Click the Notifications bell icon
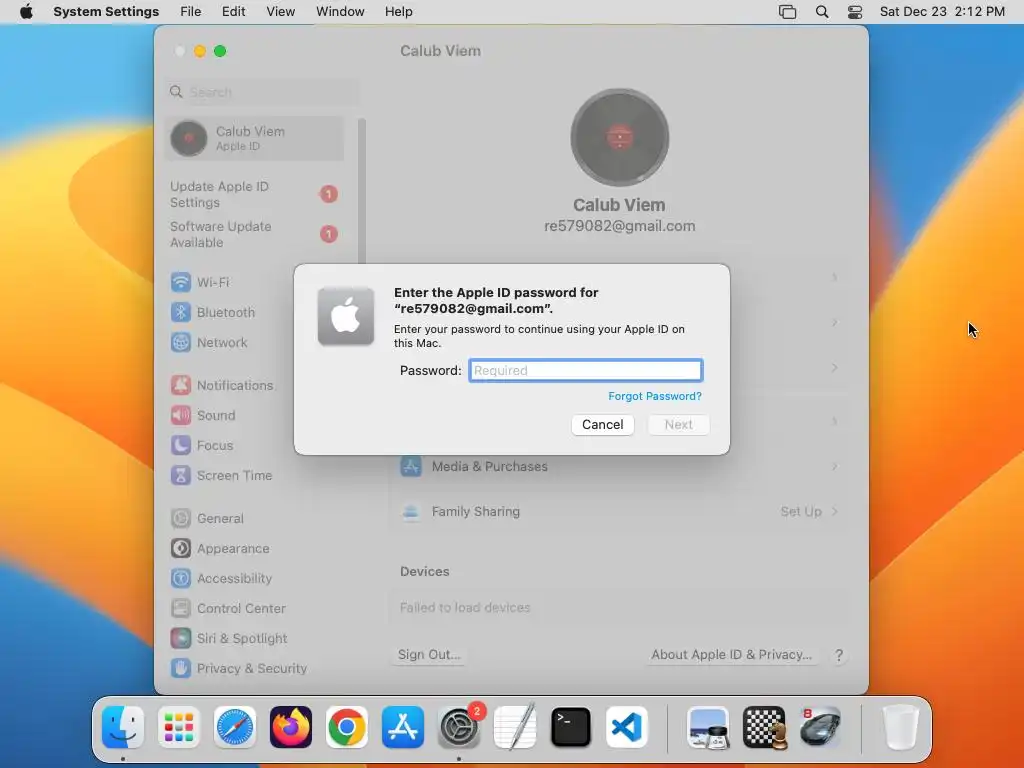 [x=181, y=385]
